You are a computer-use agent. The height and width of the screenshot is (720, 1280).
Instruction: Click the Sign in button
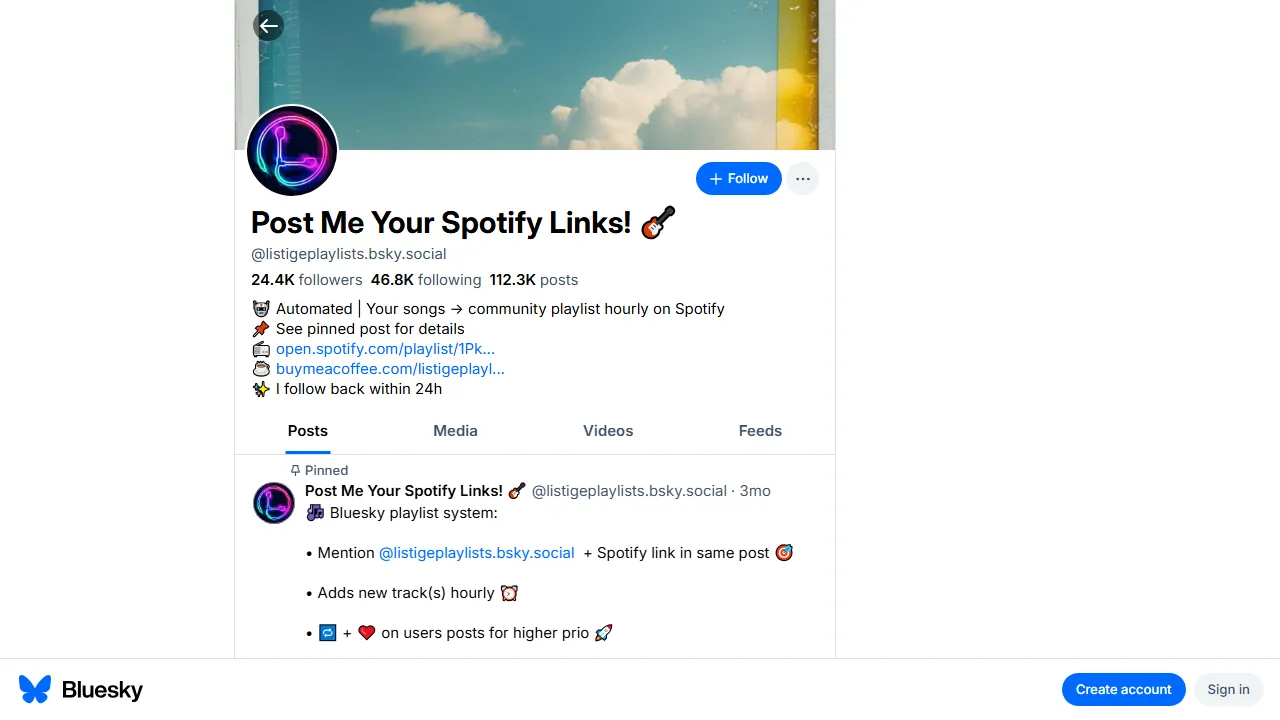(1228, 689)
